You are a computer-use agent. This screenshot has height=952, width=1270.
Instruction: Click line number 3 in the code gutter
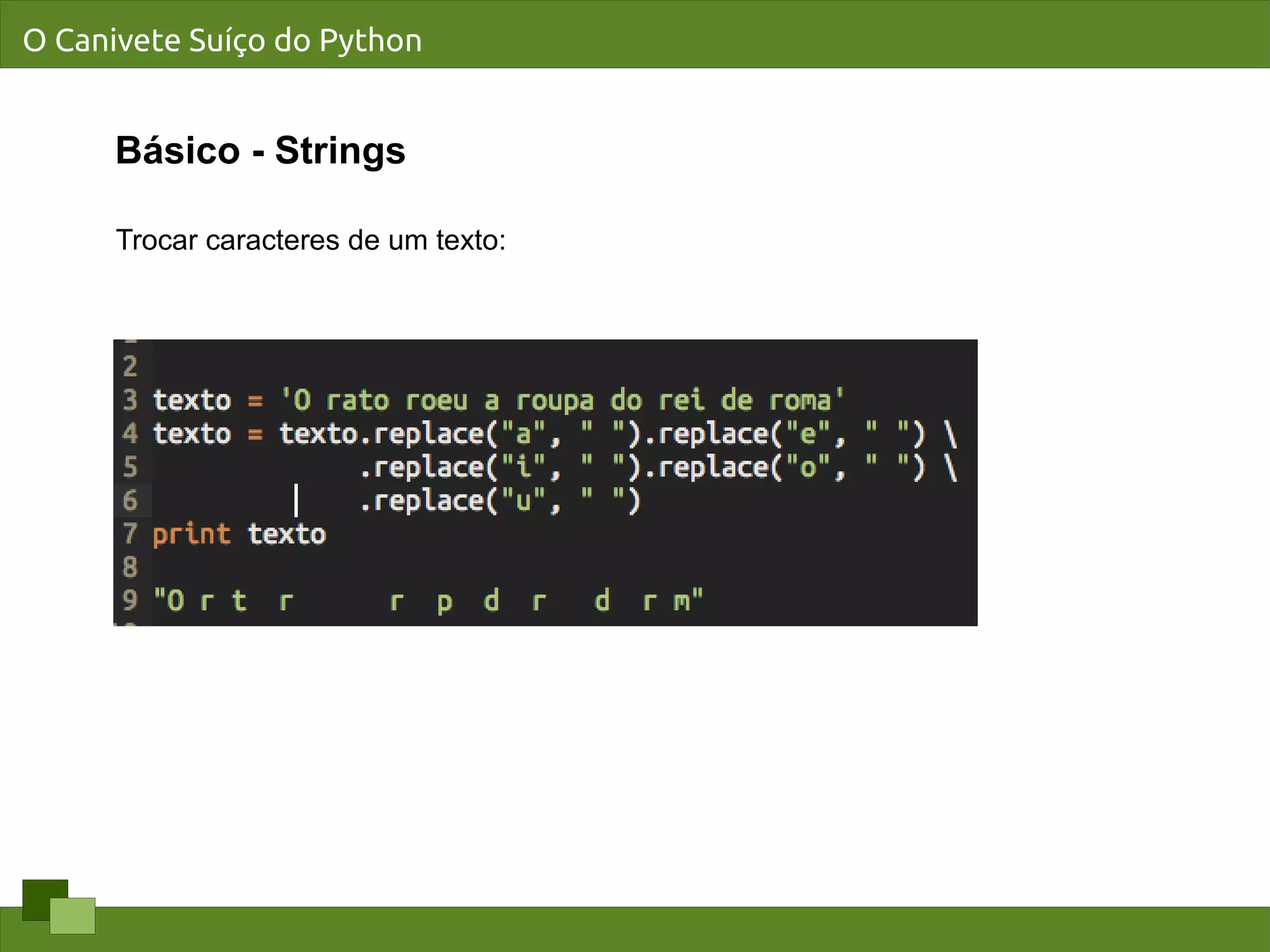[x=130, y=400]
